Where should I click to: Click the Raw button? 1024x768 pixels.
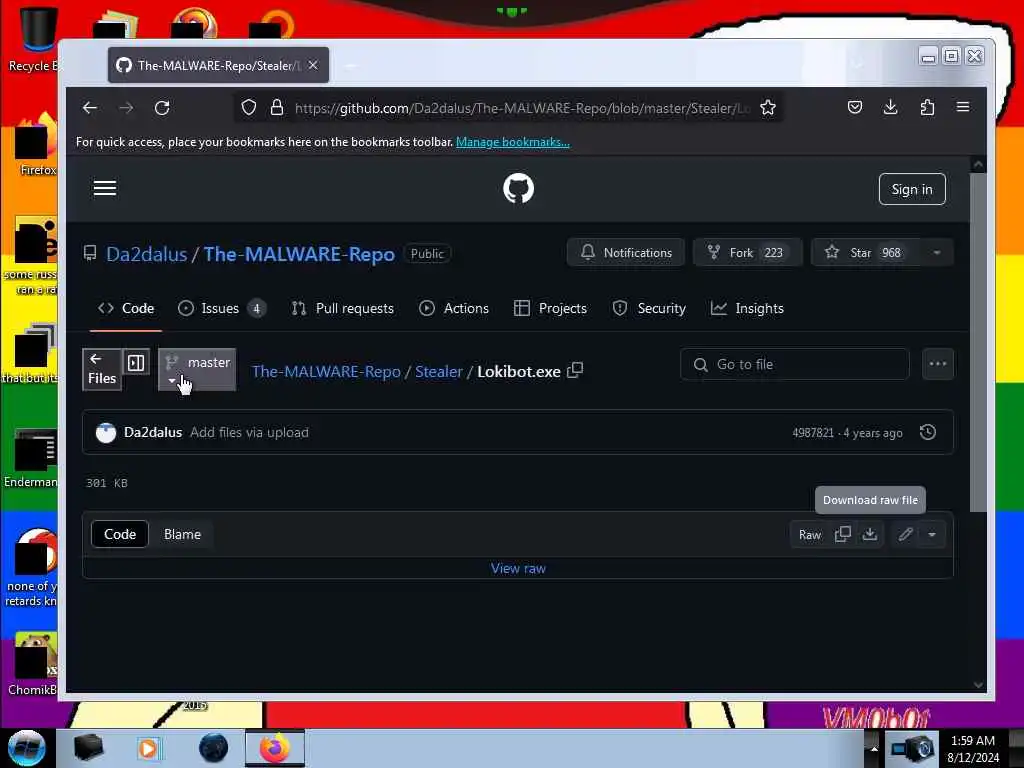[x=810, y=535]
